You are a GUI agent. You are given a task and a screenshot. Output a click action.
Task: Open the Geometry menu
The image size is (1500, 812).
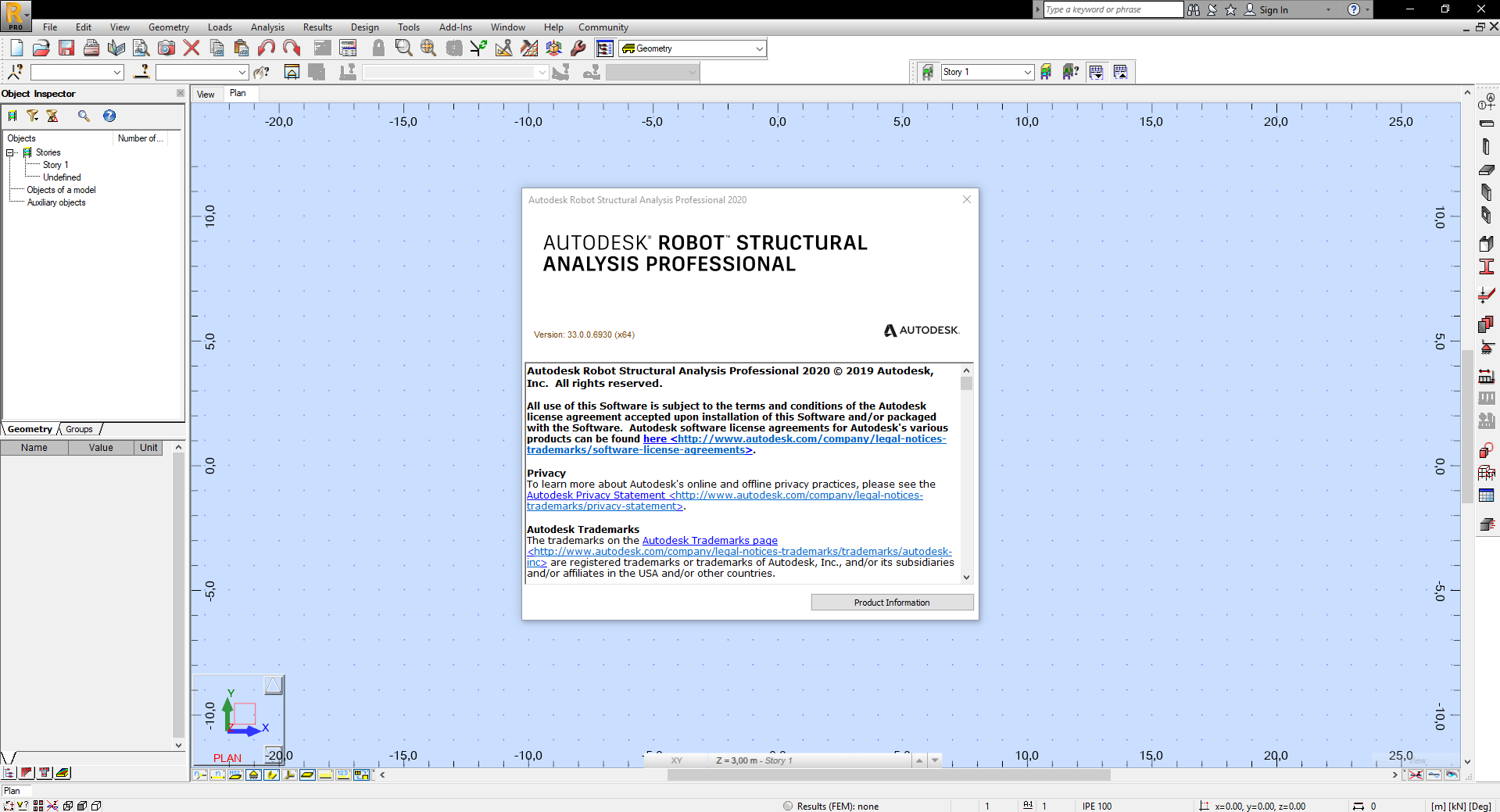(169, 27)
